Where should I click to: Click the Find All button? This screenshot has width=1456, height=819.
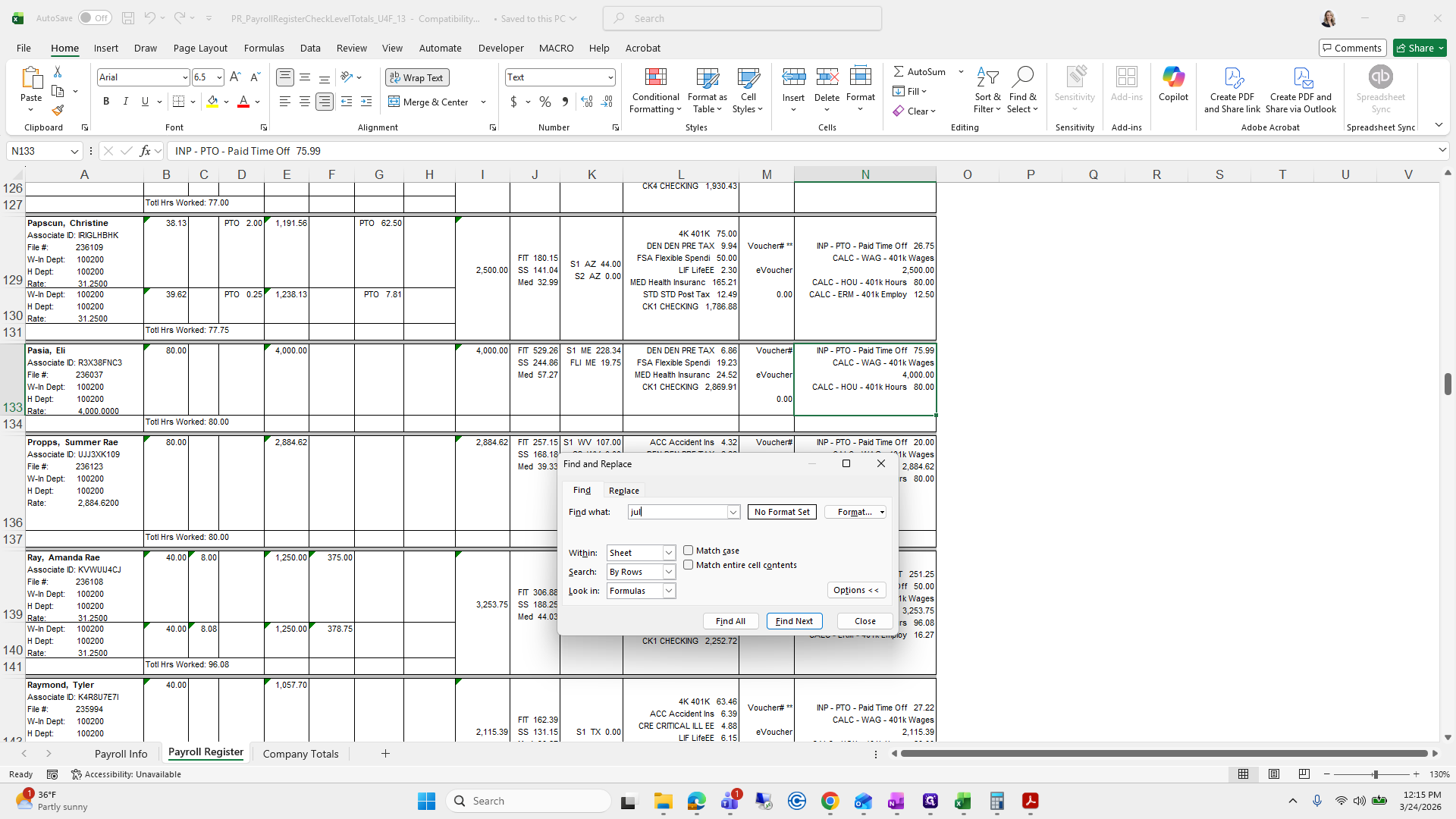pos(730,621)
